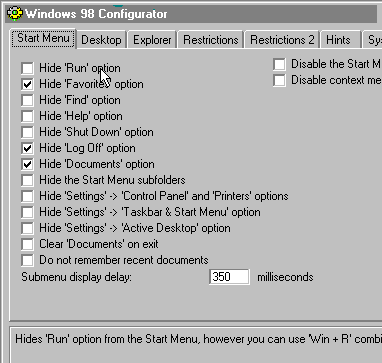Tick Hide the Start Menu subfolders
The height and width of the screenshot is (363, 382).
[27, 180]
